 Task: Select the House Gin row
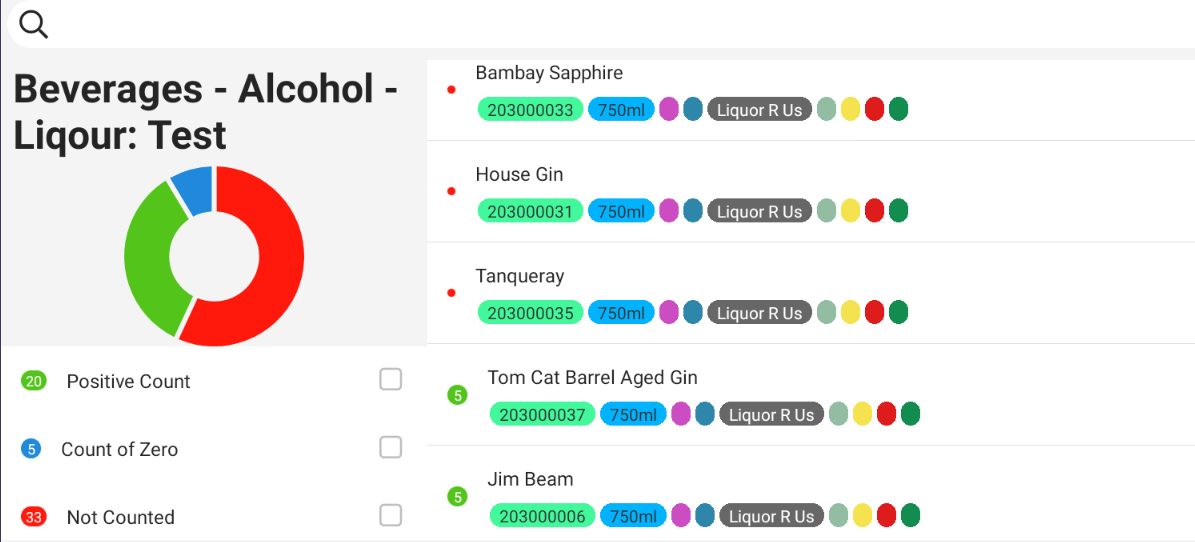[519, 175]
